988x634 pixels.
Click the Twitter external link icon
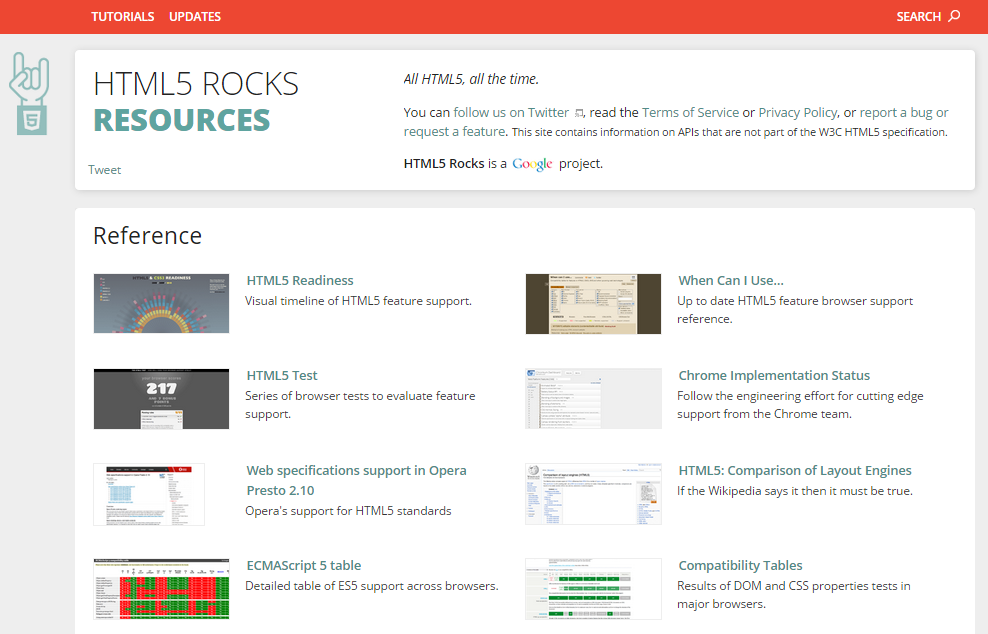point(578,113)
